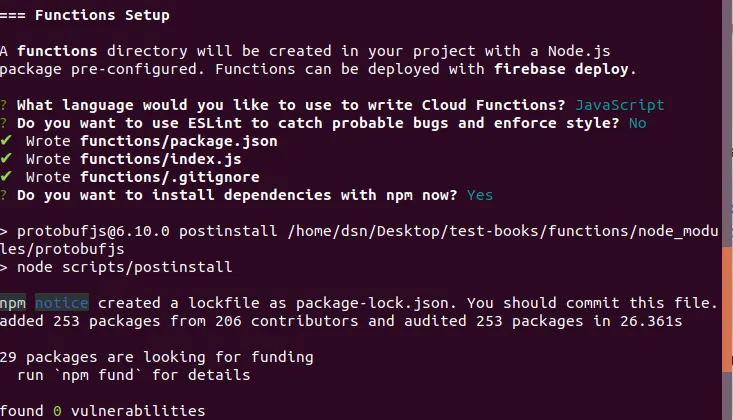Click the question mark before the npm install prompt
This screenshot has height=420, width=733.
pos(3,196)
